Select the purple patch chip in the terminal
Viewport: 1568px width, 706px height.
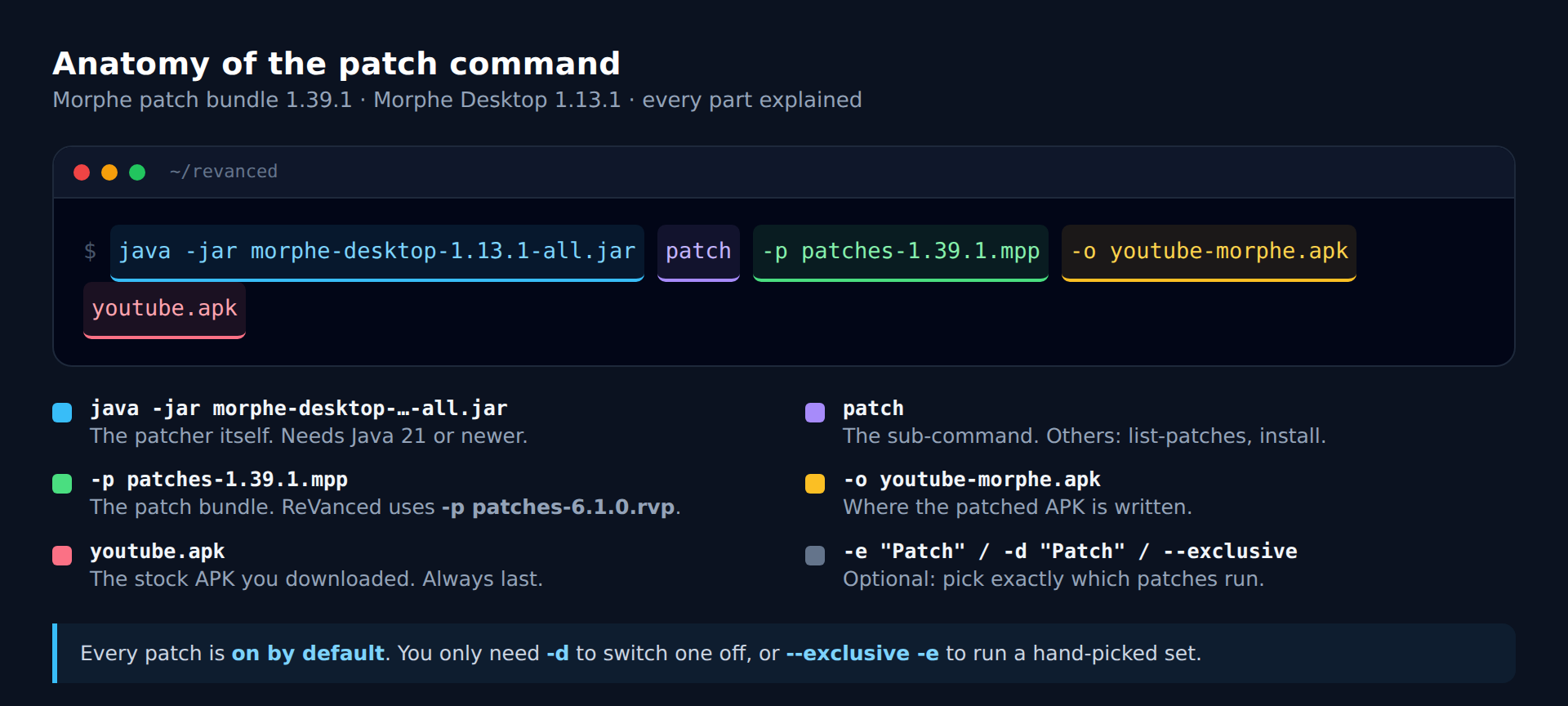[698, 252]
